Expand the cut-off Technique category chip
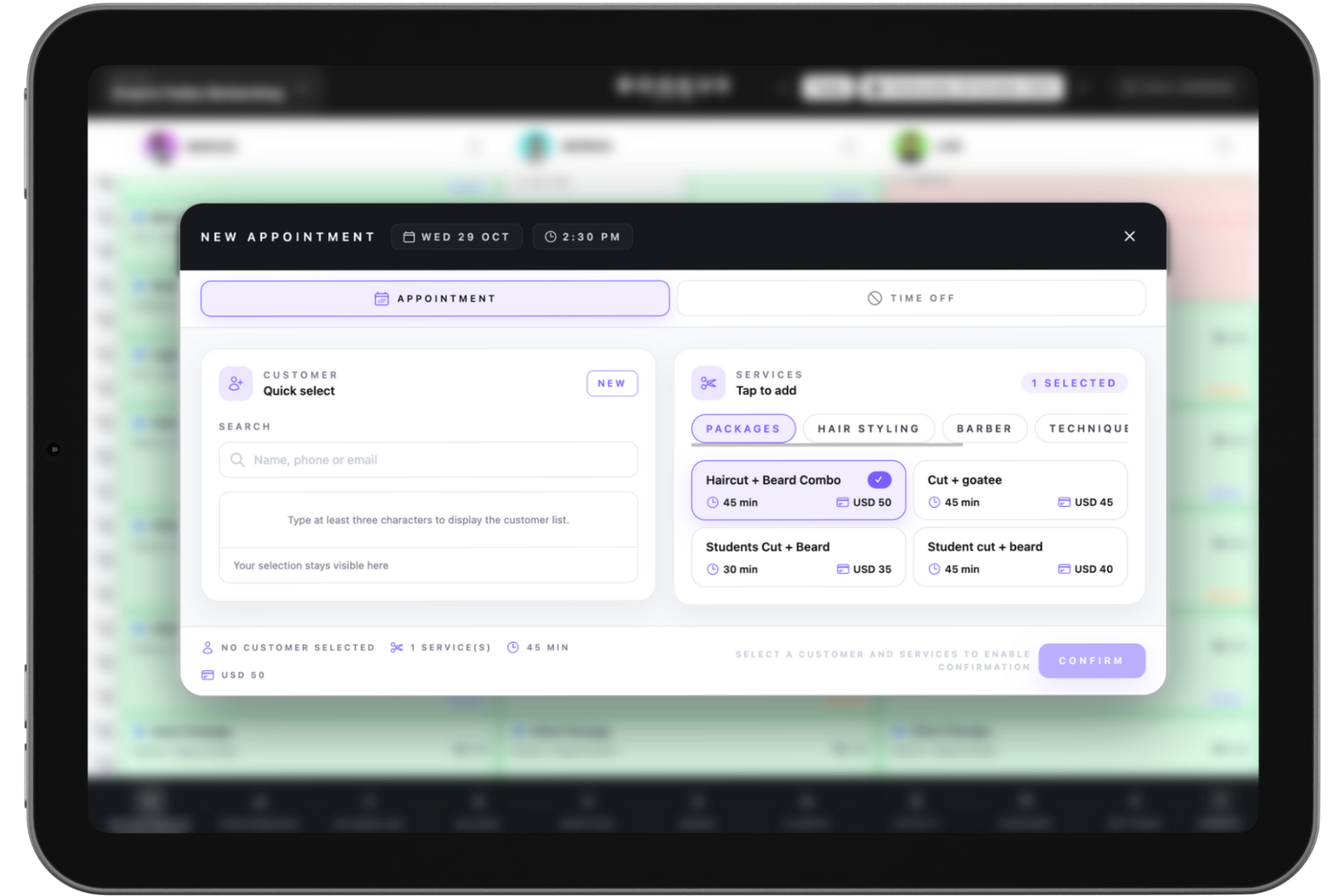1344x896 pixels. (1086, 429)
